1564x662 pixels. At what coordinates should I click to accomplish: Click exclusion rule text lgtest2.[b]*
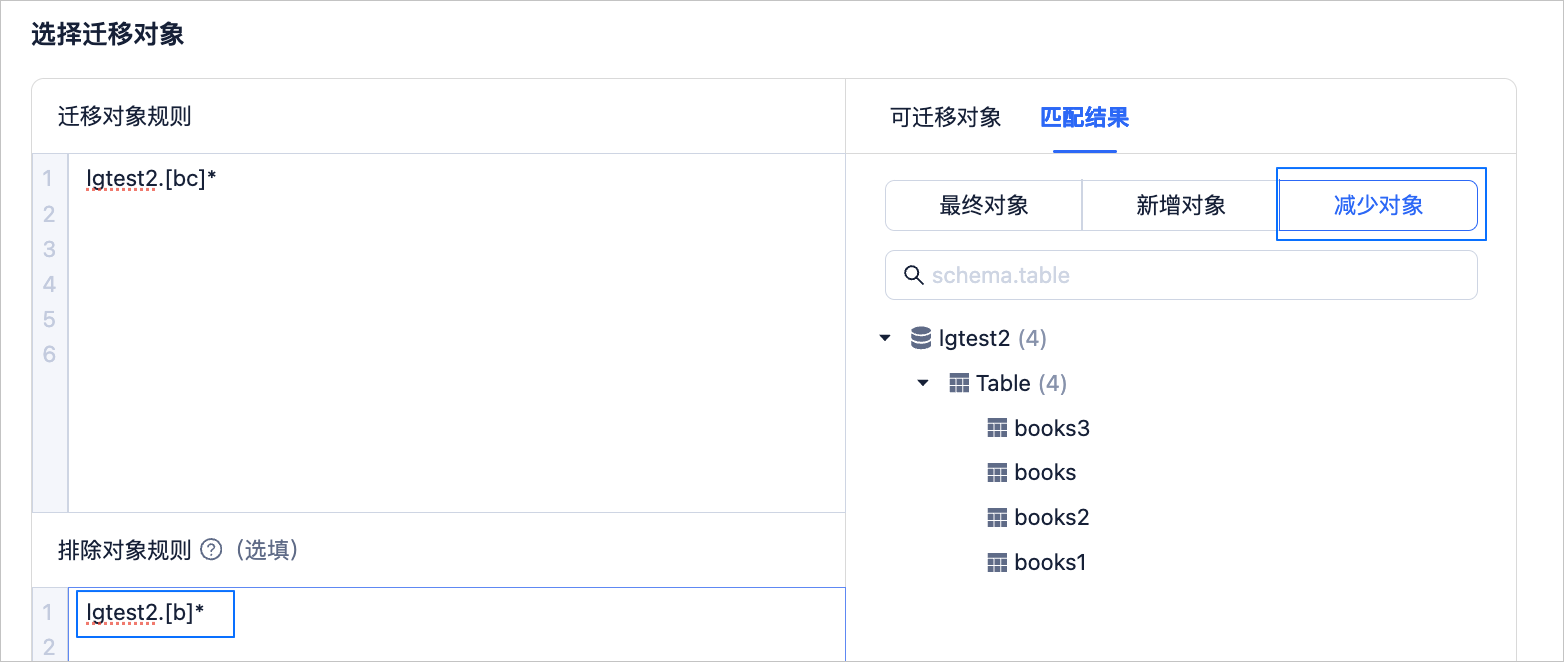point(145,613)
